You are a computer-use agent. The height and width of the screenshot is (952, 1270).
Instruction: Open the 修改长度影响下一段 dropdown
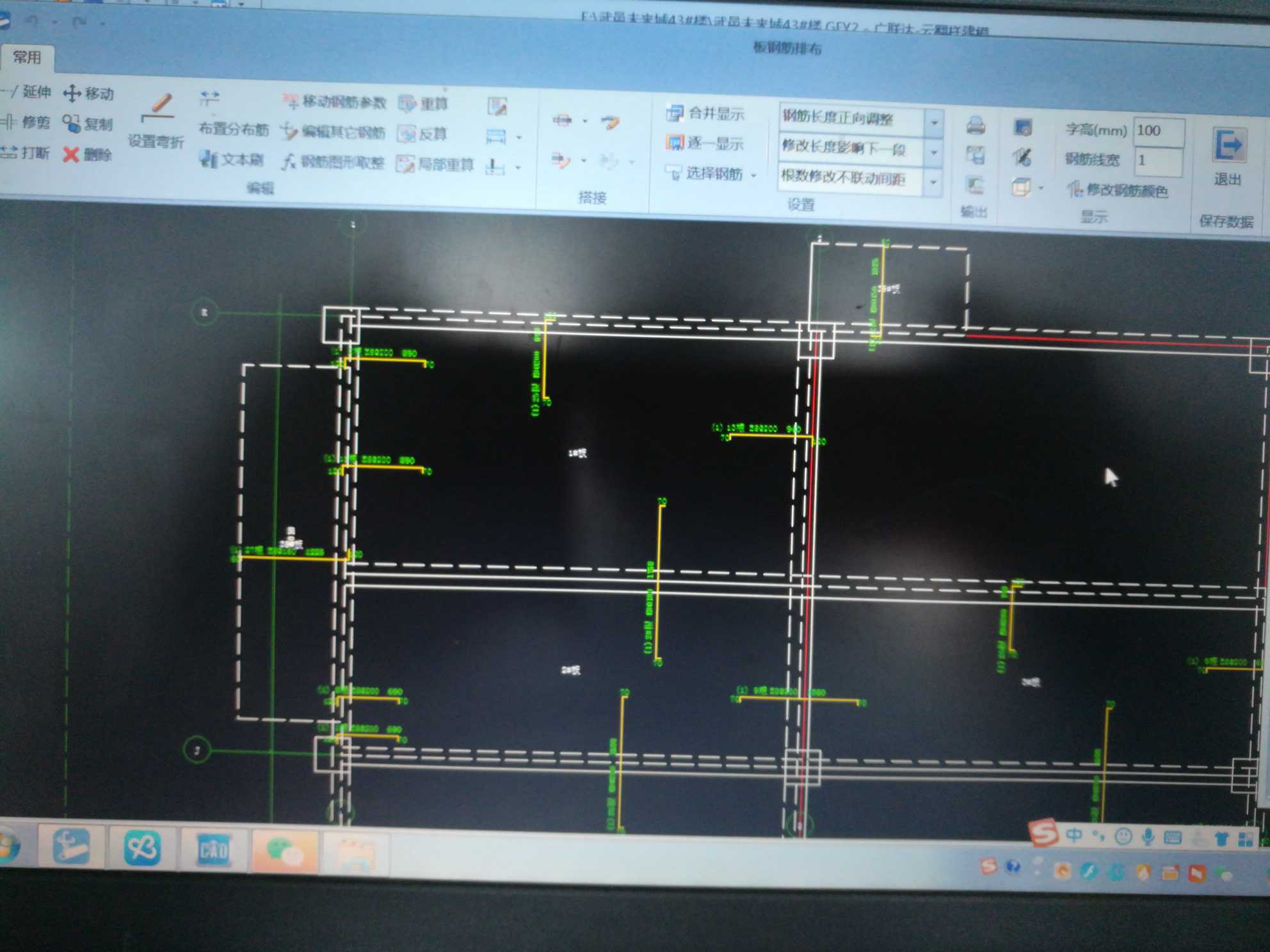(x=934, y=152)
